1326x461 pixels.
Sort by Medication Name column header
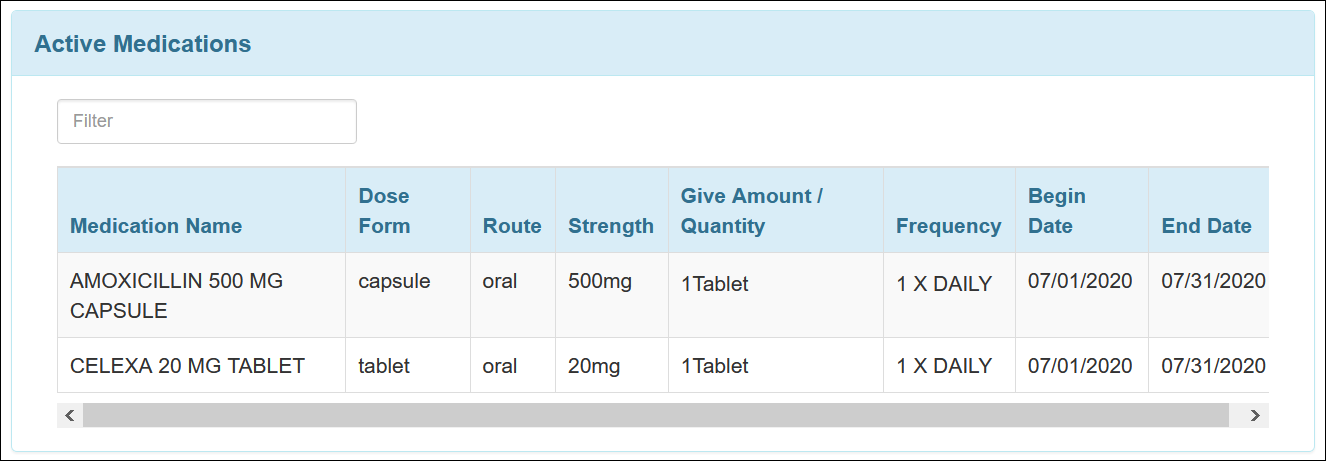156,226
